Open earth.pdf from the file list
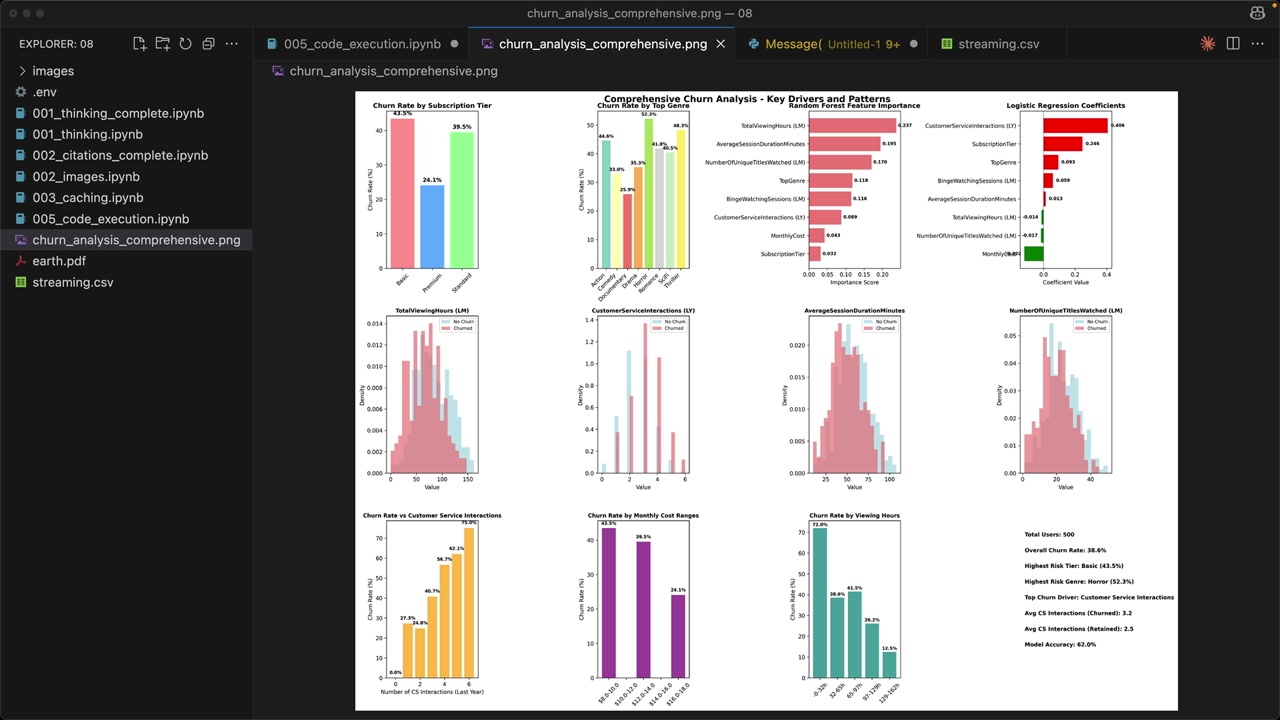The image size is (1280, 720). (x=59, y=261)
